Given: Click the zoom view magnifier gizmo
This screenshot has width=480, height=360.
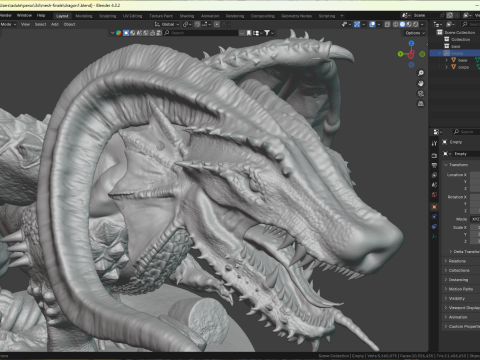Looking at the screenshot, I should 421,73.
